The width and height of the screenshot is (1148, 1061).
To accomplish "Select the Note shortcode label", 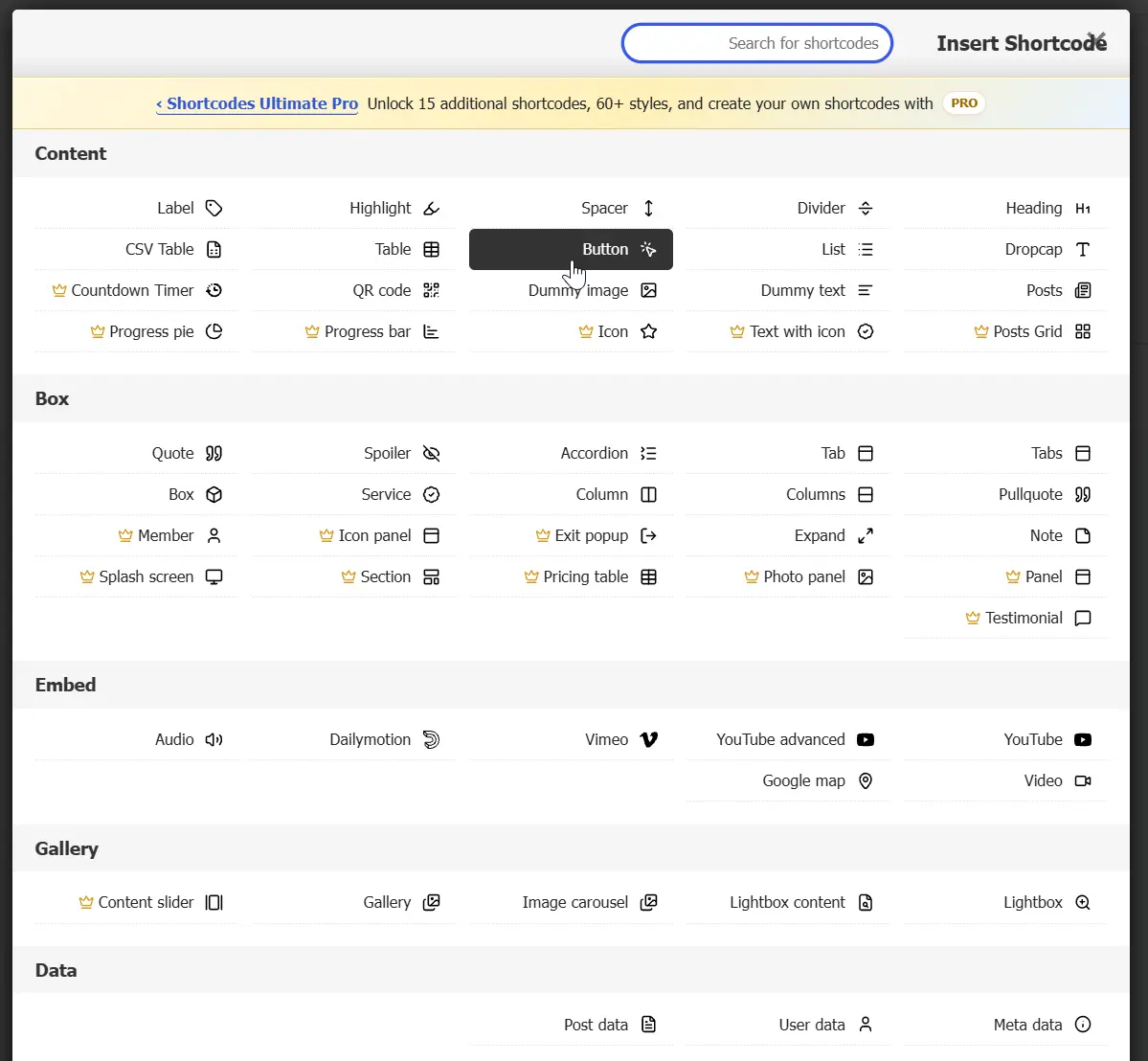I will tap(1046, 536).
